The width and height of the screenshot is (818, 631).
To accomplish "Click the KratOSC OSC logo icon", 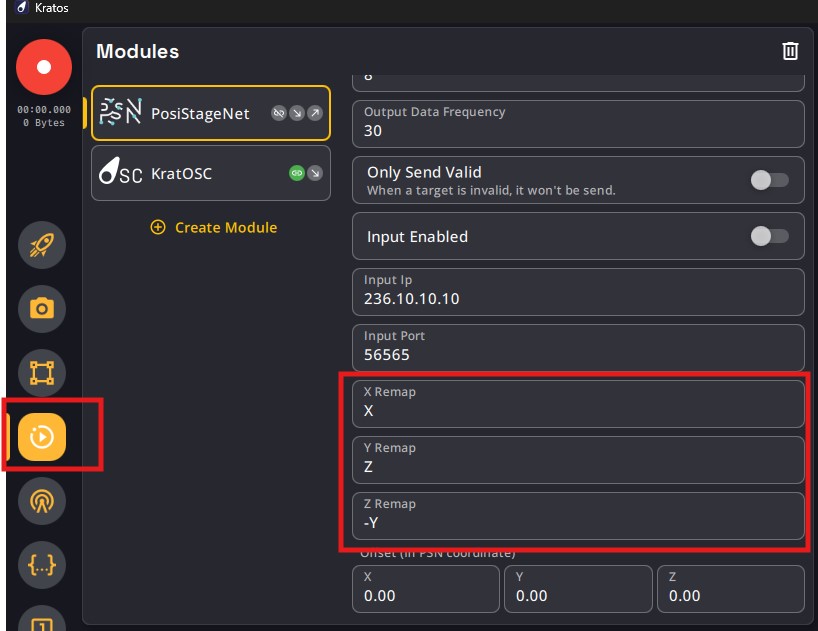I will [121, 171].
